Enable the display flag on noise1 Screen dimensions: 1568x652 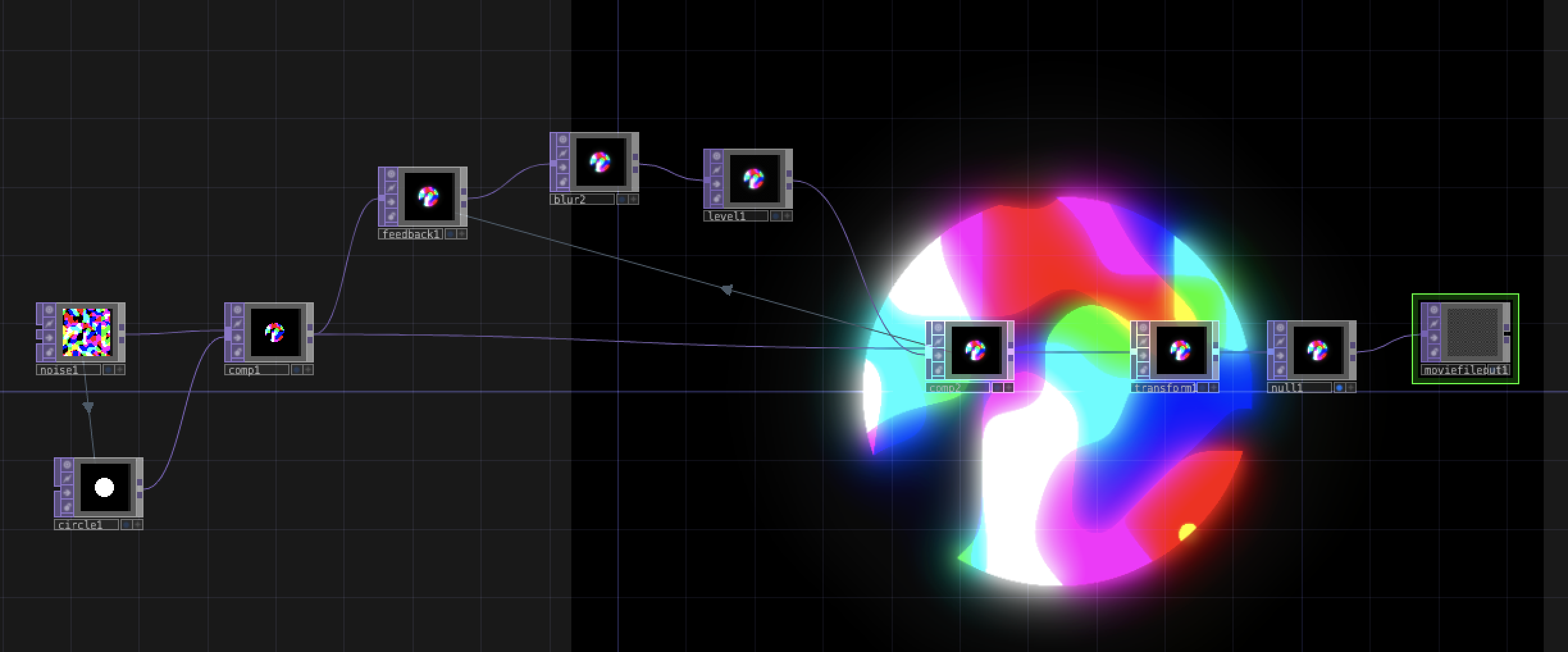(x=109, y=370)
